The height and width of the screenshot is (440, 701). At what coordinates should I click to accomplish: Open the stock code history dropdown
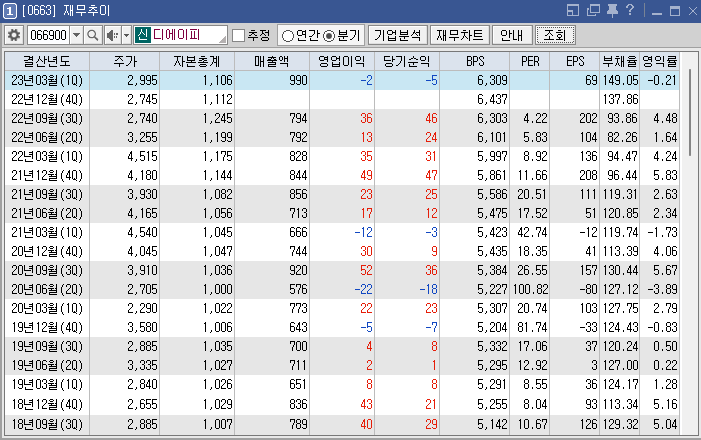77,35
